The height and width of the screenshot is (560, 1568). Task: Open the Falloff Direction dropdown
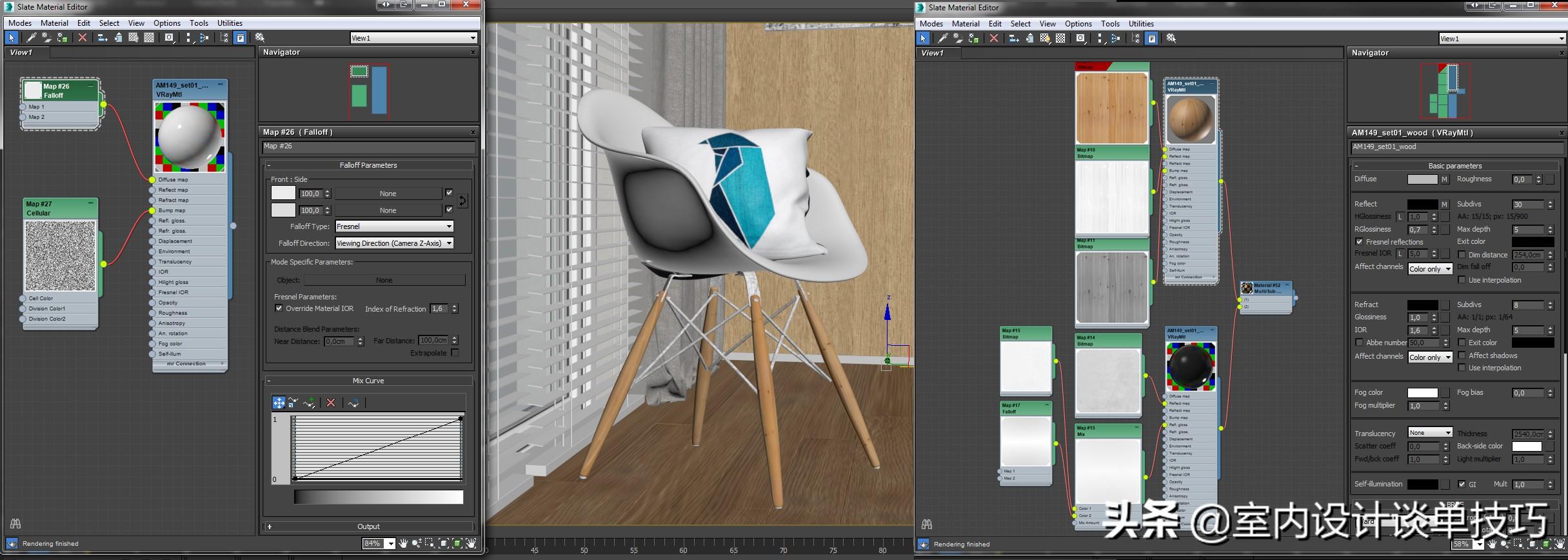click(x=394, y=243)
